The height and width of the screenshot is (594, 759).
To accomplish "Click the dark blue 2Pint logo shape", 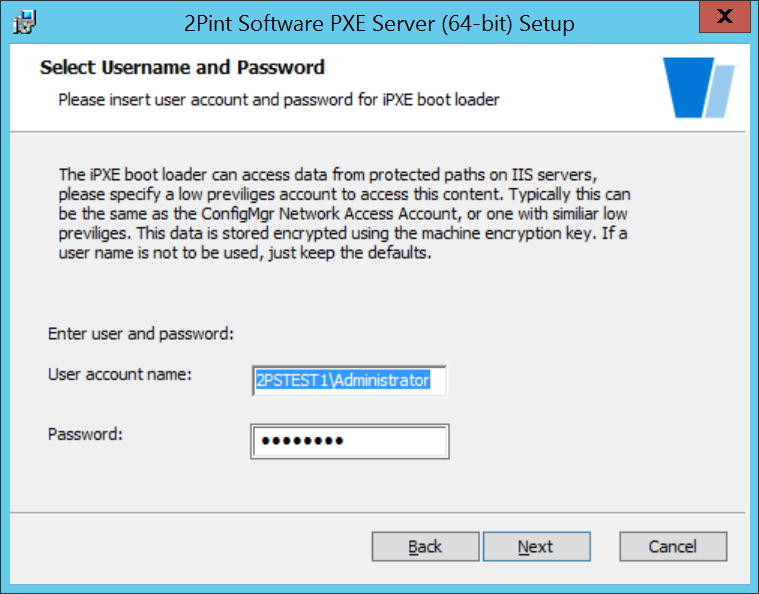I will 688,87.
